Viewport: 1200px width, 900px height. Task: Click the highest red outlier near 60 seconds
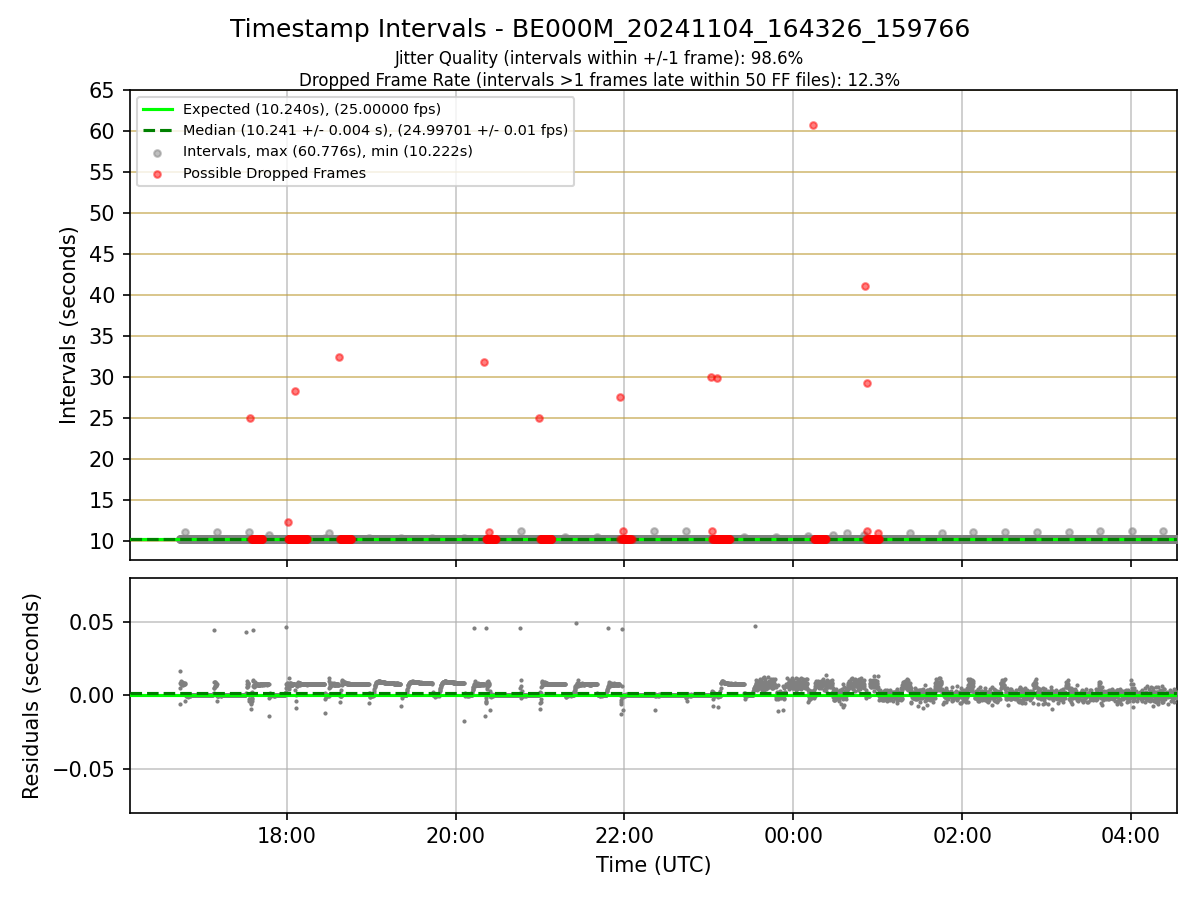pyautogui.click(x=813, y=125)
